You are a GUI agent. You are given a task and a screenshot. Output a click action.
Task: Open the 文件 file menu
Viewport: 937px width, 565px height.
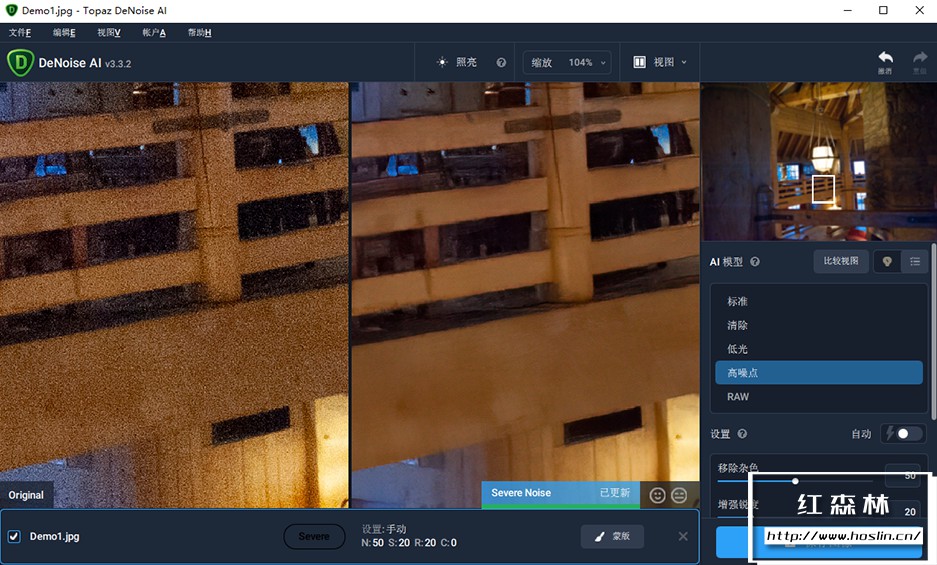[20, 32]
